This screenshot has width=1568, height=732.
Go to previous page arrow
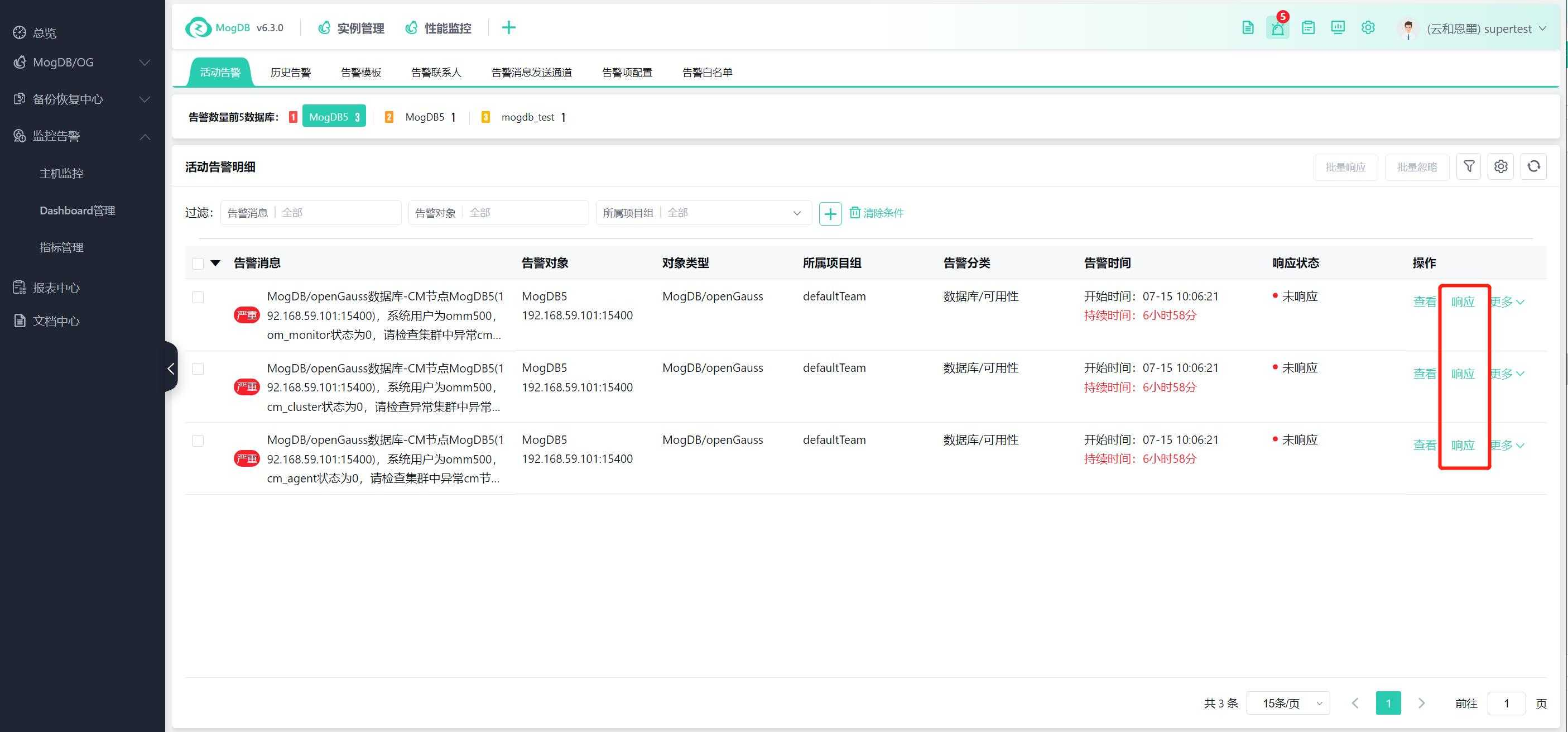[x=1355, y=703]
